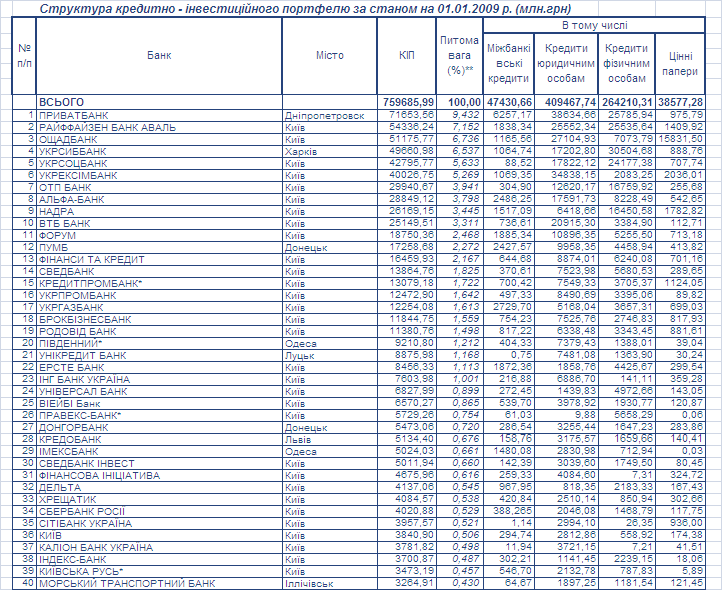Click 'СІТІБАНК УКРАЇНА' cell

159,523
